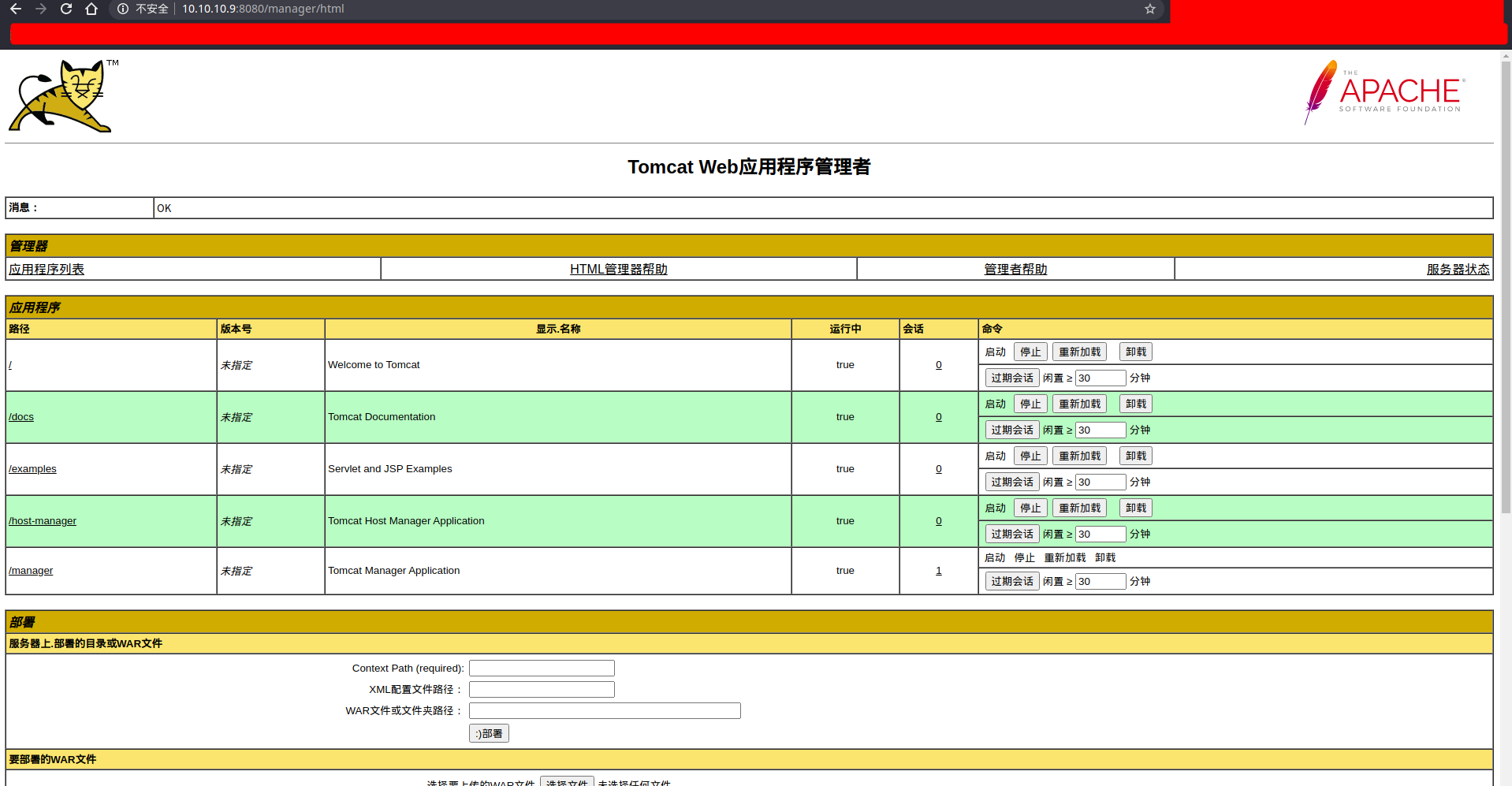
Task: Select the OK message text
Action: (x=164, y=208)
